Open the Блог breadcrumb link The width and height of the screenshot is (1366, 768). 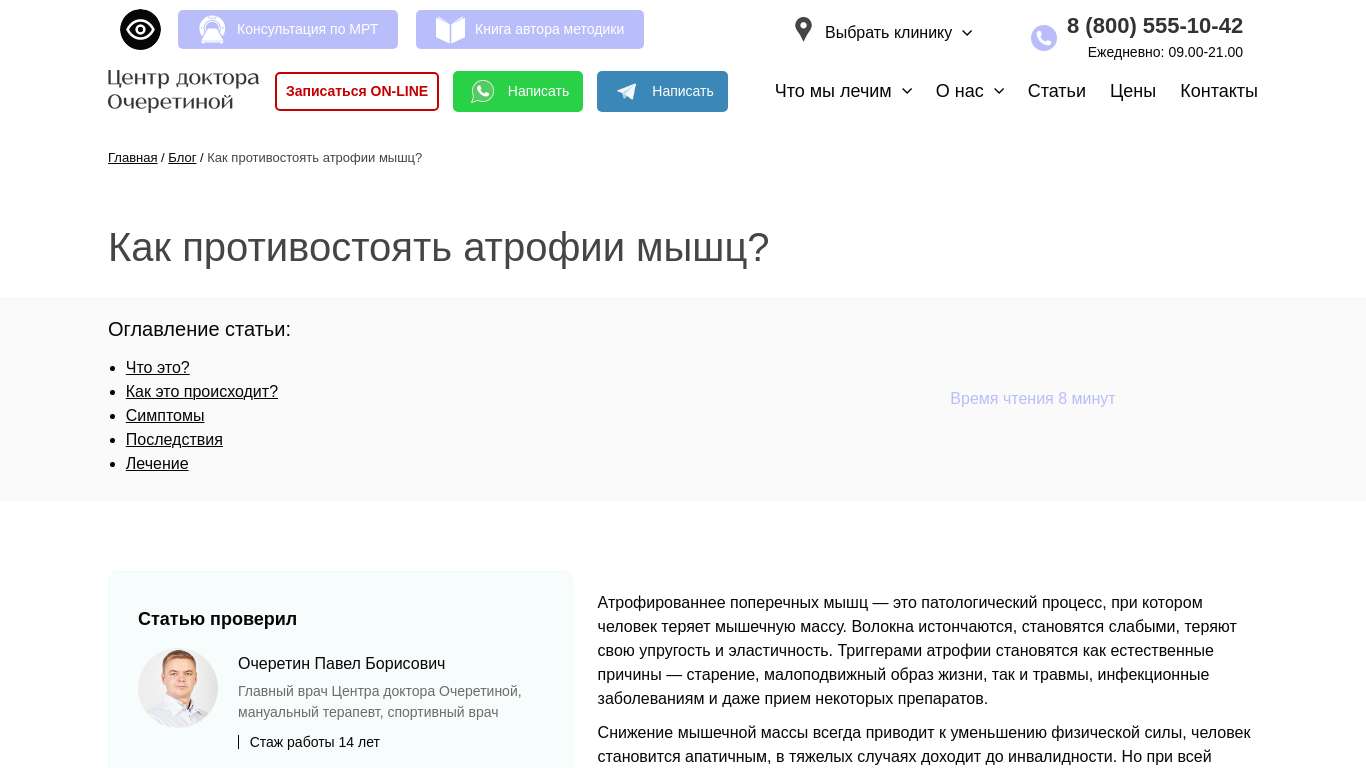point(182,158)
